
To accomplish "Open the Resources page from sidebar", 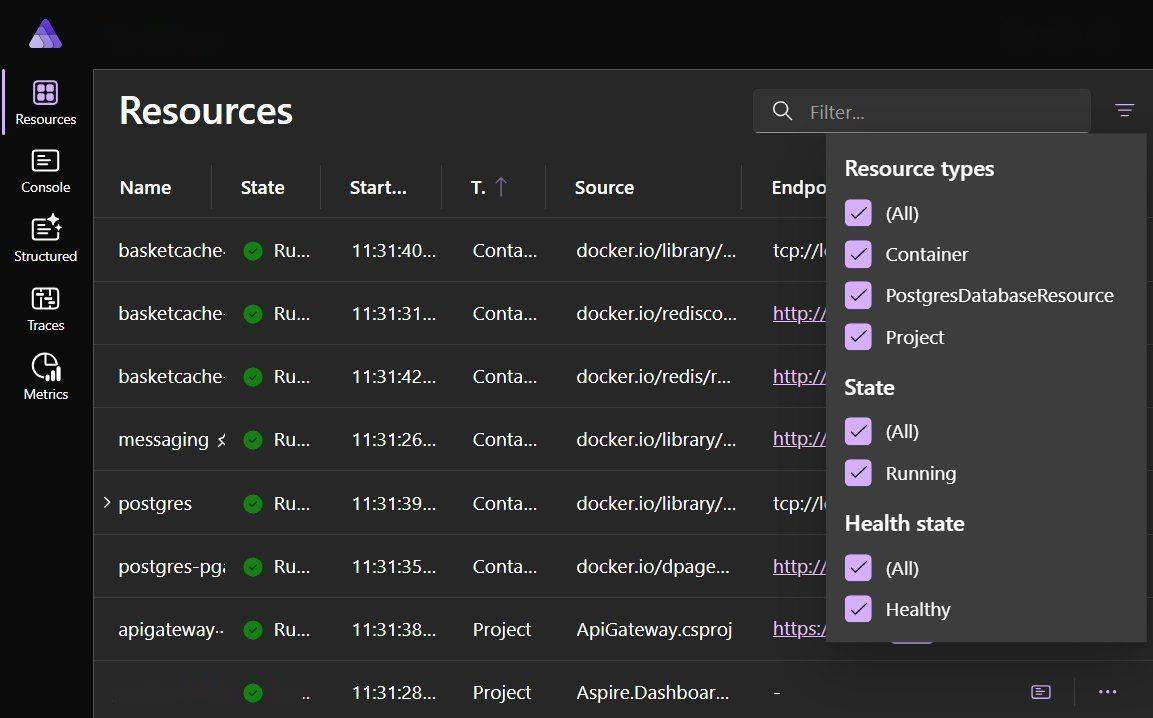I will coord(45,102).
